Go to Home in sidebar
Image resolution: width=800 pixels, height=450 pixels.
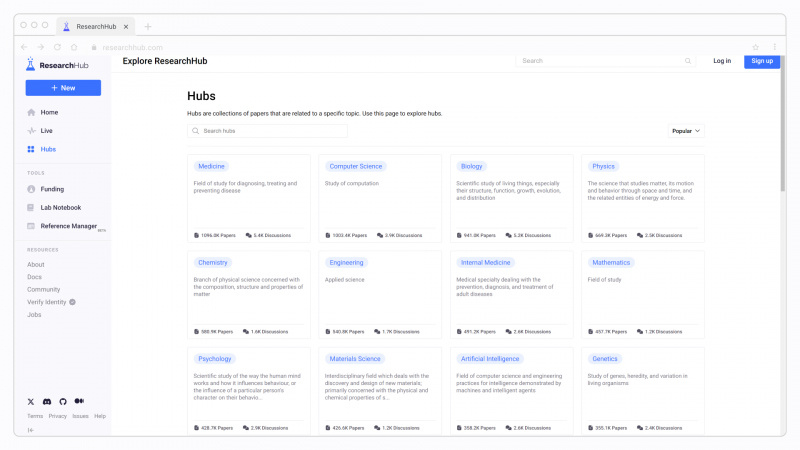(x=49, y=112)
